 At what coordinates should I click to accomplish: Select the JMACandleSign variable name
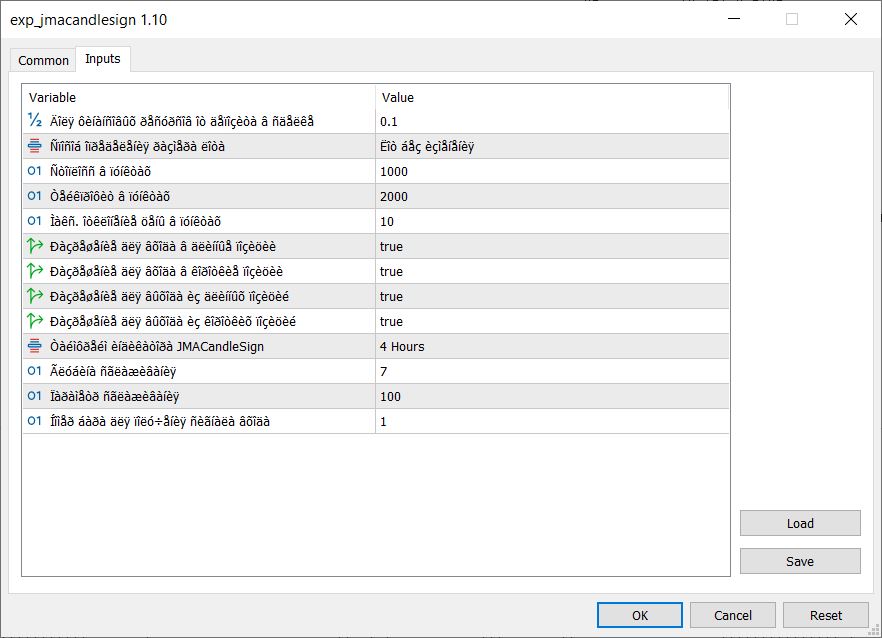(156, 347)
